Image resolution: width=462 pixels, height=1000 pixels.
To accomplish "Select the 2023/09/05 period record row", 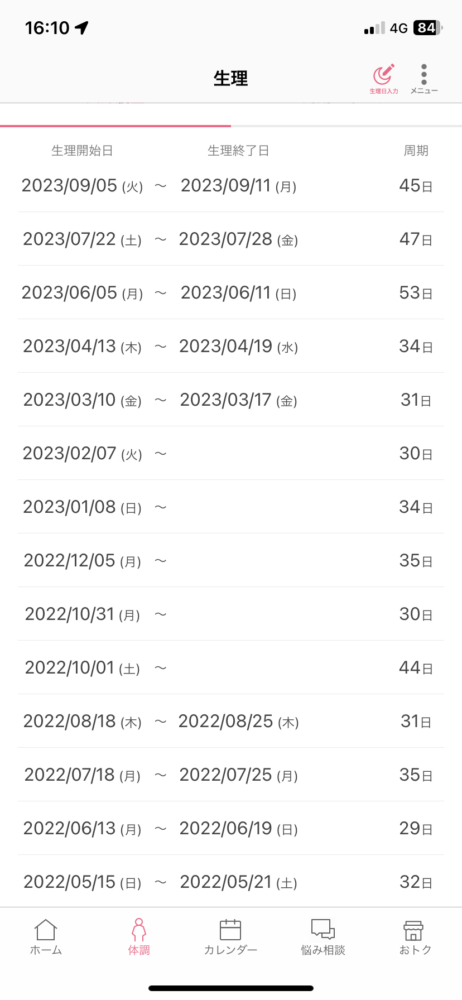I will pos(231,186).
